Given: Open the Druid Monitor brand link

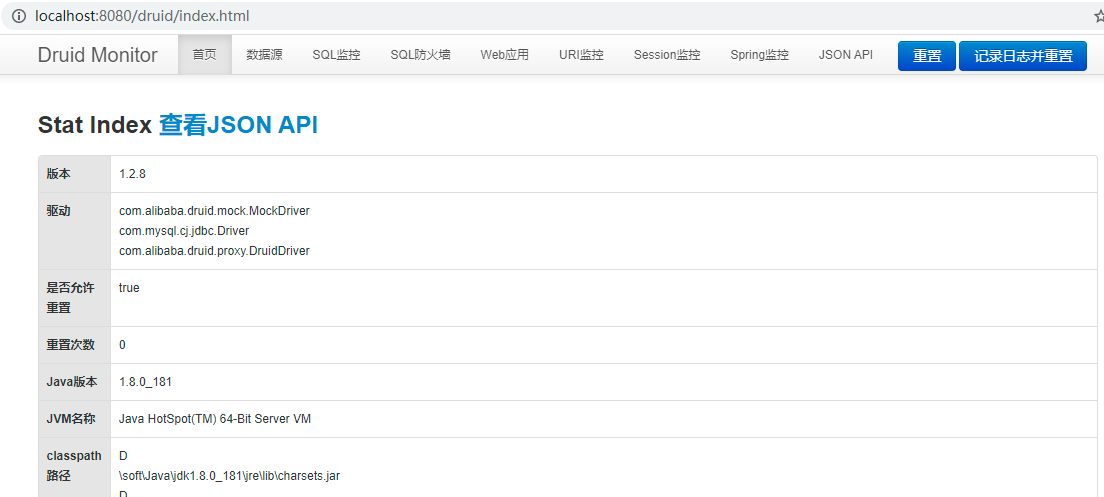Looking at the screenshot, I should (x=98, y=55).
